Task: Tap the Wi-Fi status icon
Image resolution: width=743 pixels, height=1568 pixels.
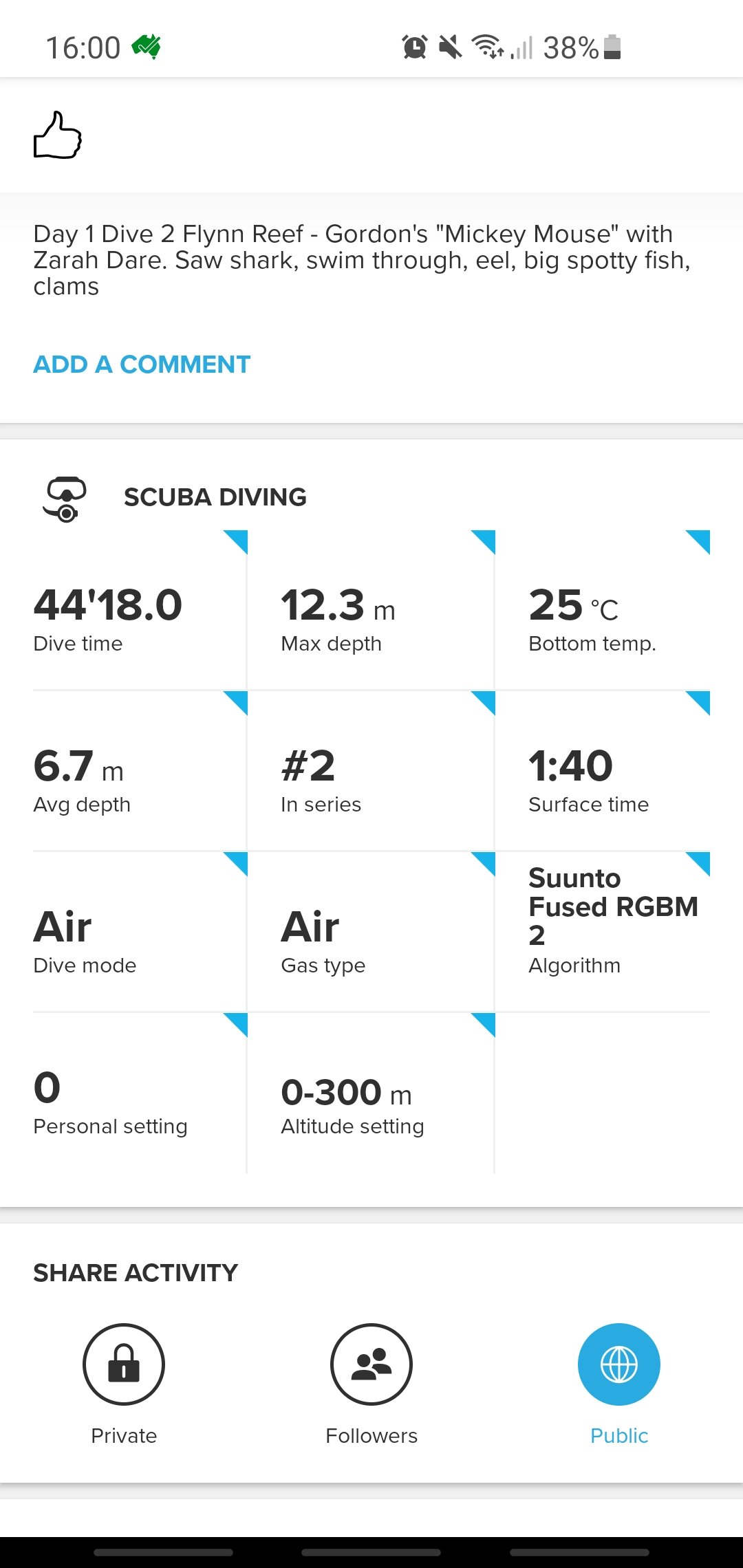Action: 487,47
